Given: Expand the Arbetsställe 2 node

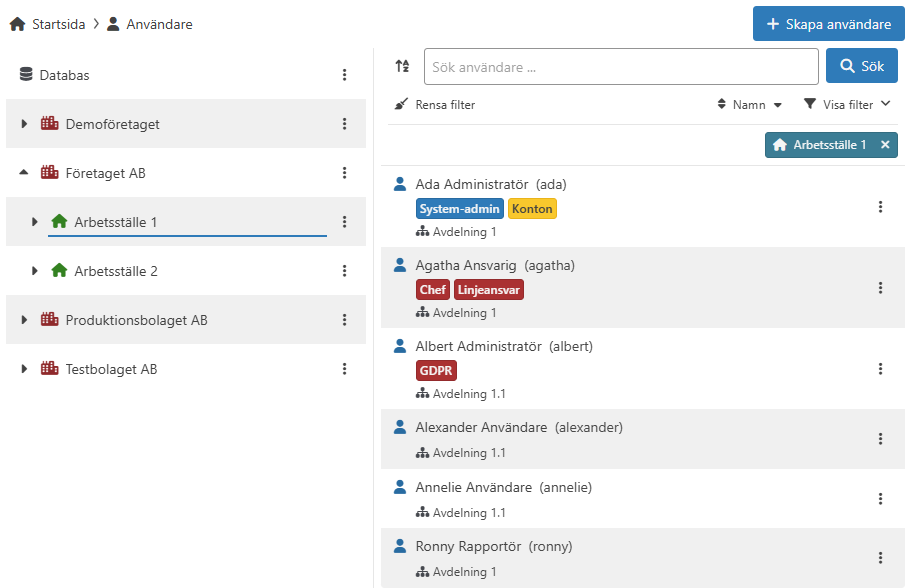Looking at the screenshot, I should (35, 271).
